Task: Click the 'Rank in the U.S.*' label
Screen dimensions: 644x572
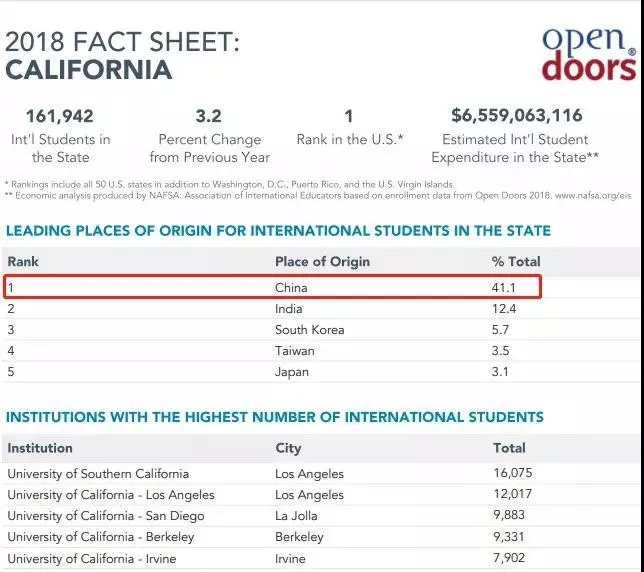Action: [350, 140]
